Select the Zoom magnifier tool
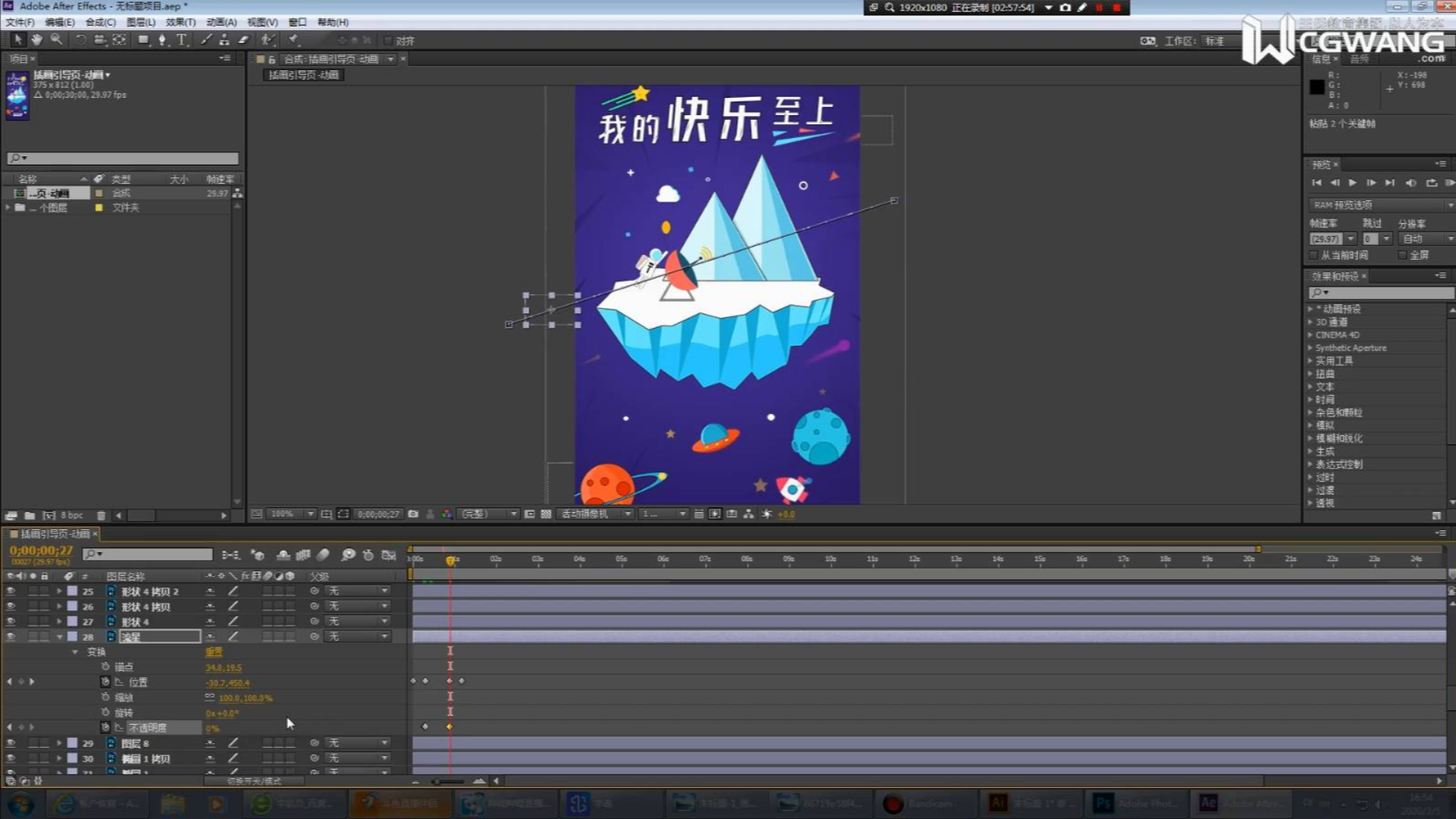The width and height of the screenshot is (1456, 819). tap(56, 39)
